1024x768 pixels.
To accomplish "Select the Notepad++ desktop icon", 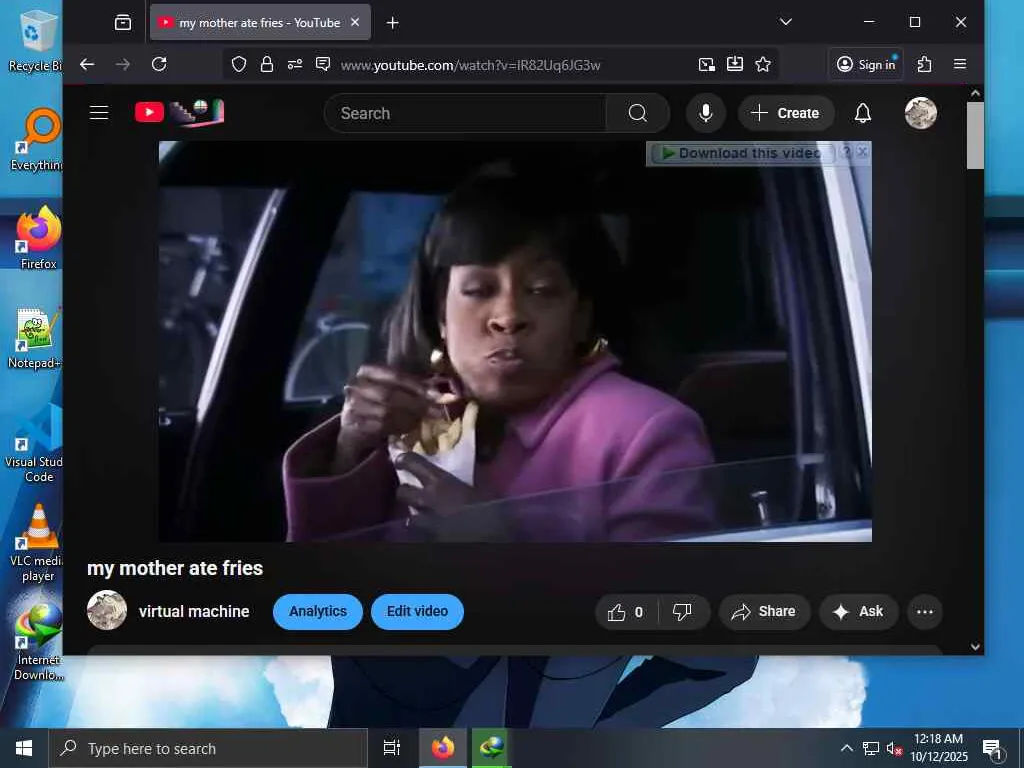I will coord(34,338).
